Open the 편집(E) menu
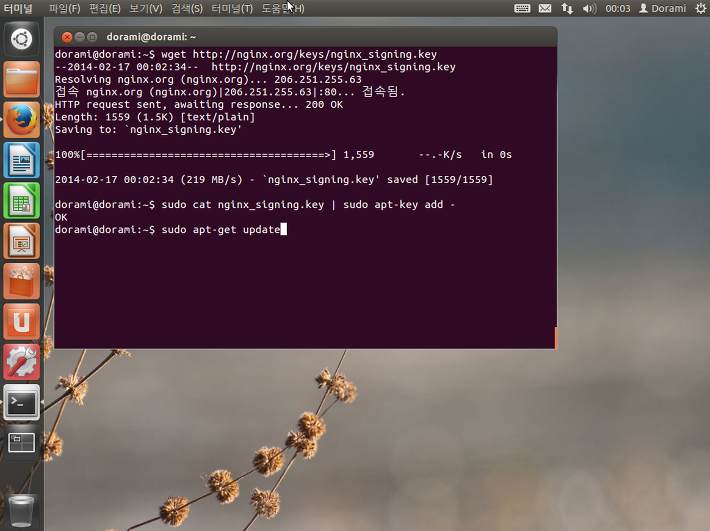Image resolution: width=710 pixels, height=531 pixels. [x=105, y=8]
